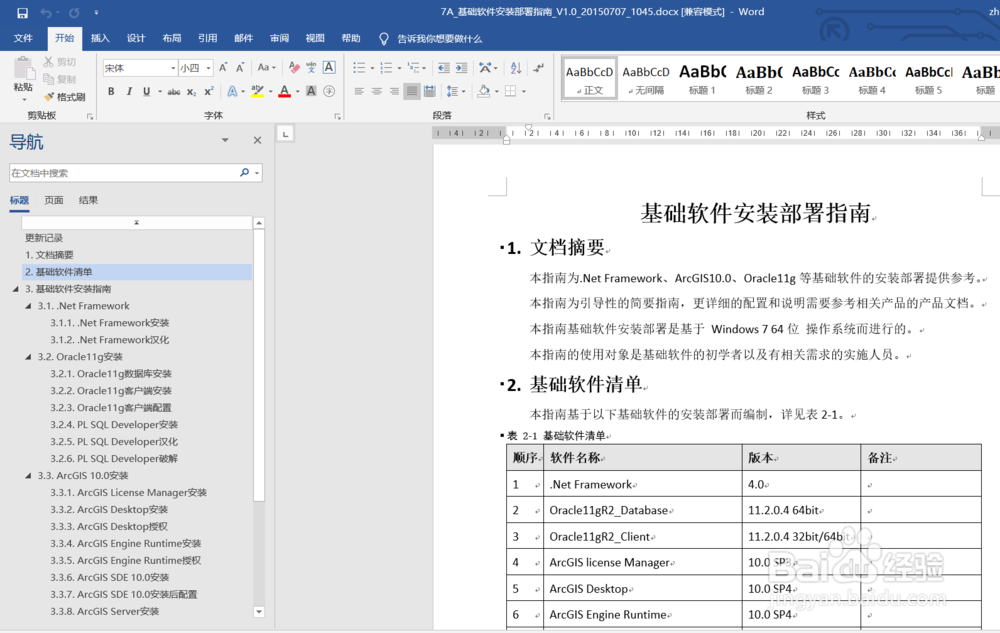This screenshot has height=633, width=1000.
Task: Open bullets list dropdown arrow
Action: pos(372,68)
